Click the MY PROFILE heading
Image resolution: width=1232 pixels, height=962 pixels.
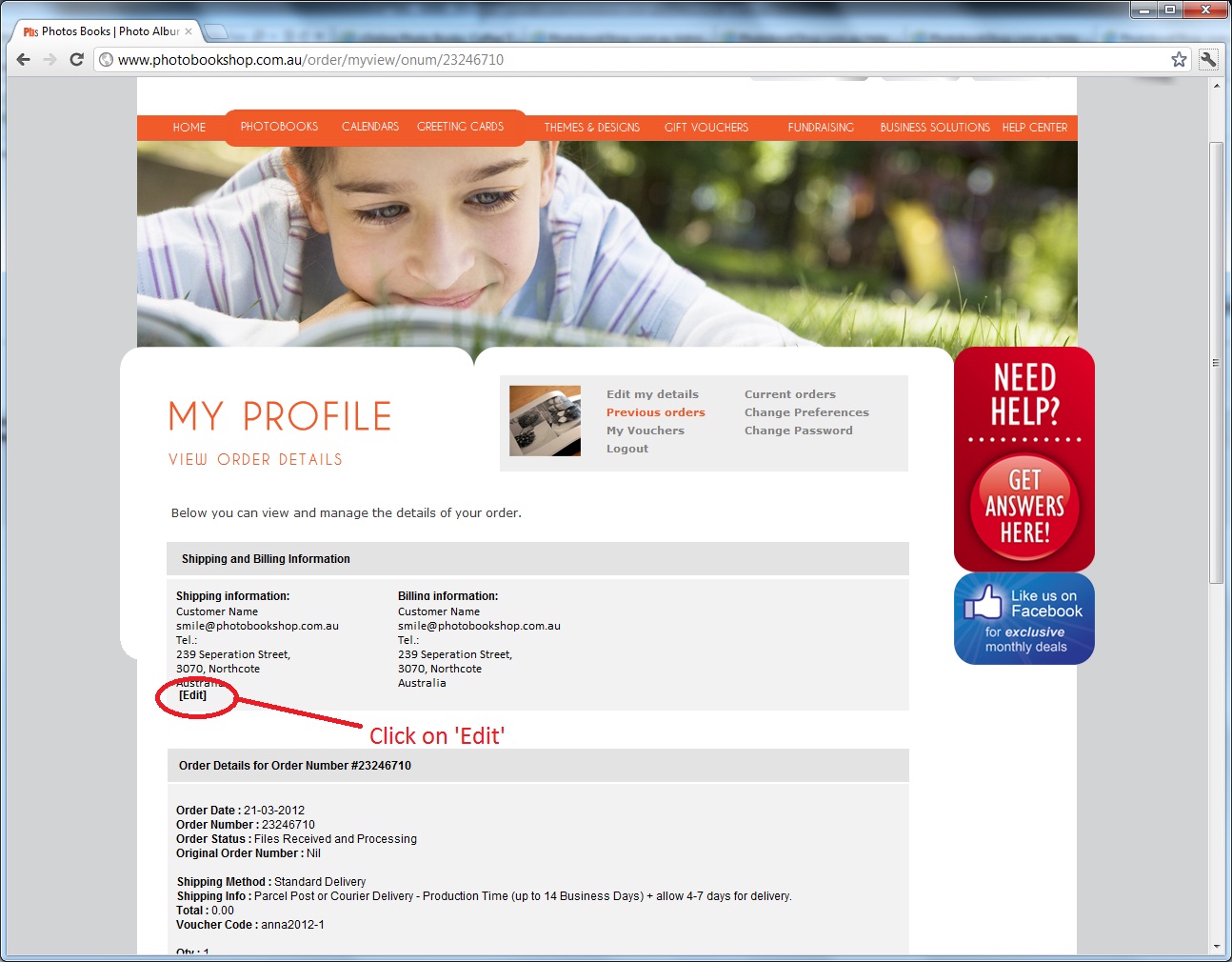pos(280,416)
